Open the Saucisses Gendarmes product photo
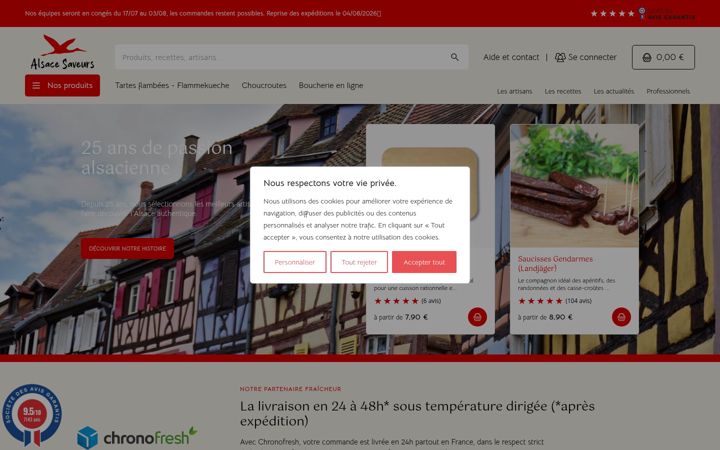This screenshot has height=450, width=720. click(574, 186)
